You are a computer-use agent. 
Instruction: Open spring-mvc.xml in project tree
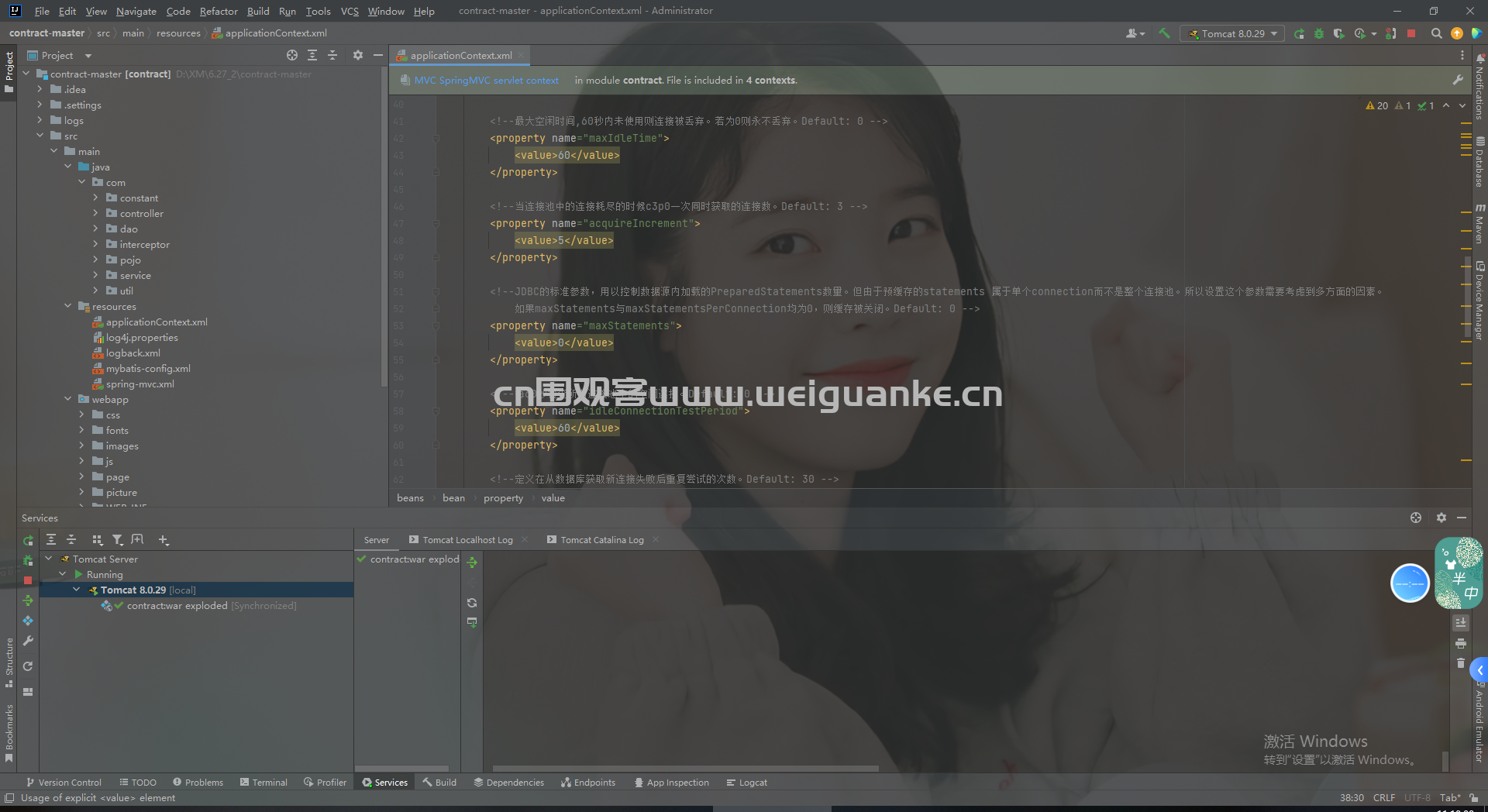[140, 384]
